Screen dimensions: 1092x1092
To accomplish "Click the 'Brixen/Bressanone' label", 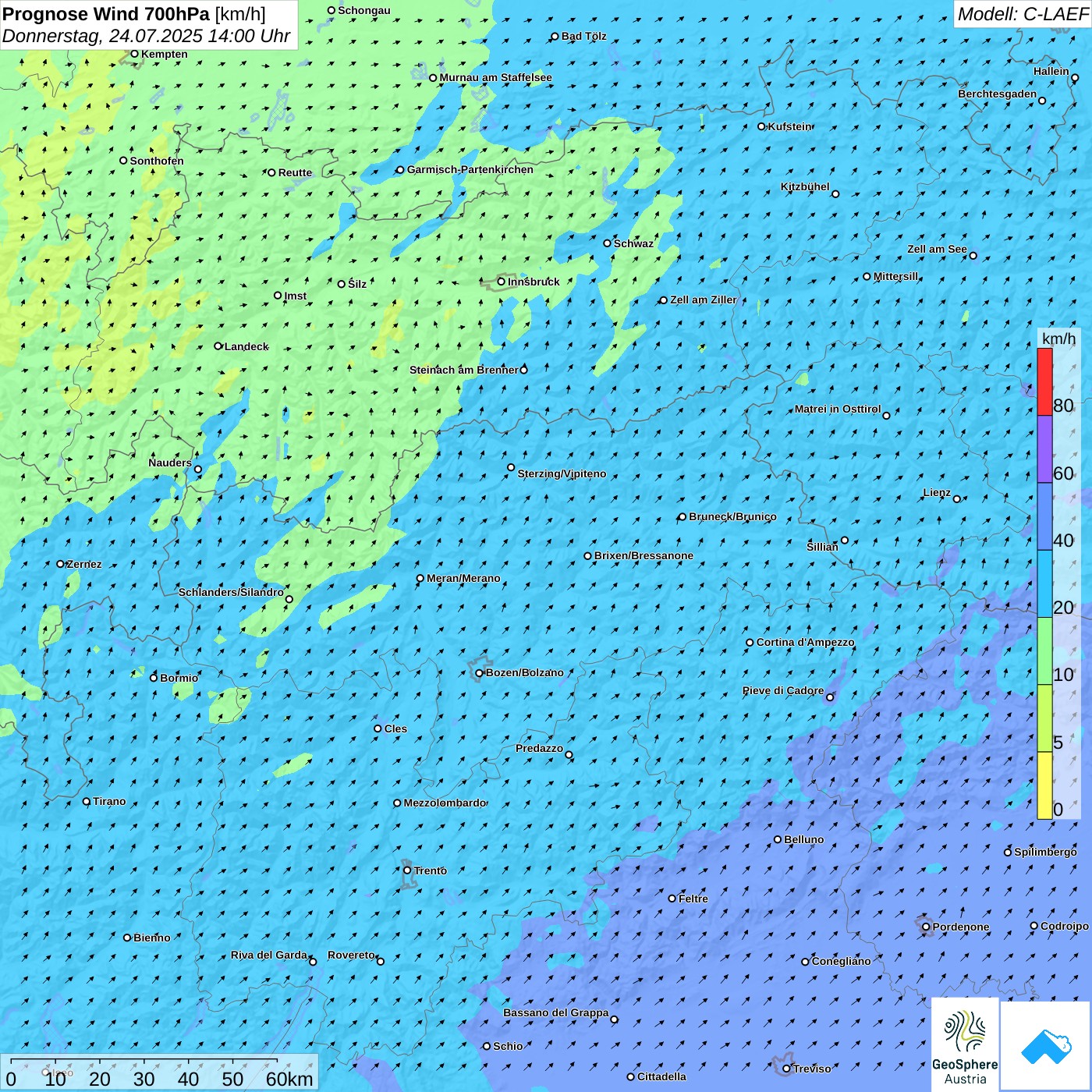I will pyautogui.click(x=643, y=555).
